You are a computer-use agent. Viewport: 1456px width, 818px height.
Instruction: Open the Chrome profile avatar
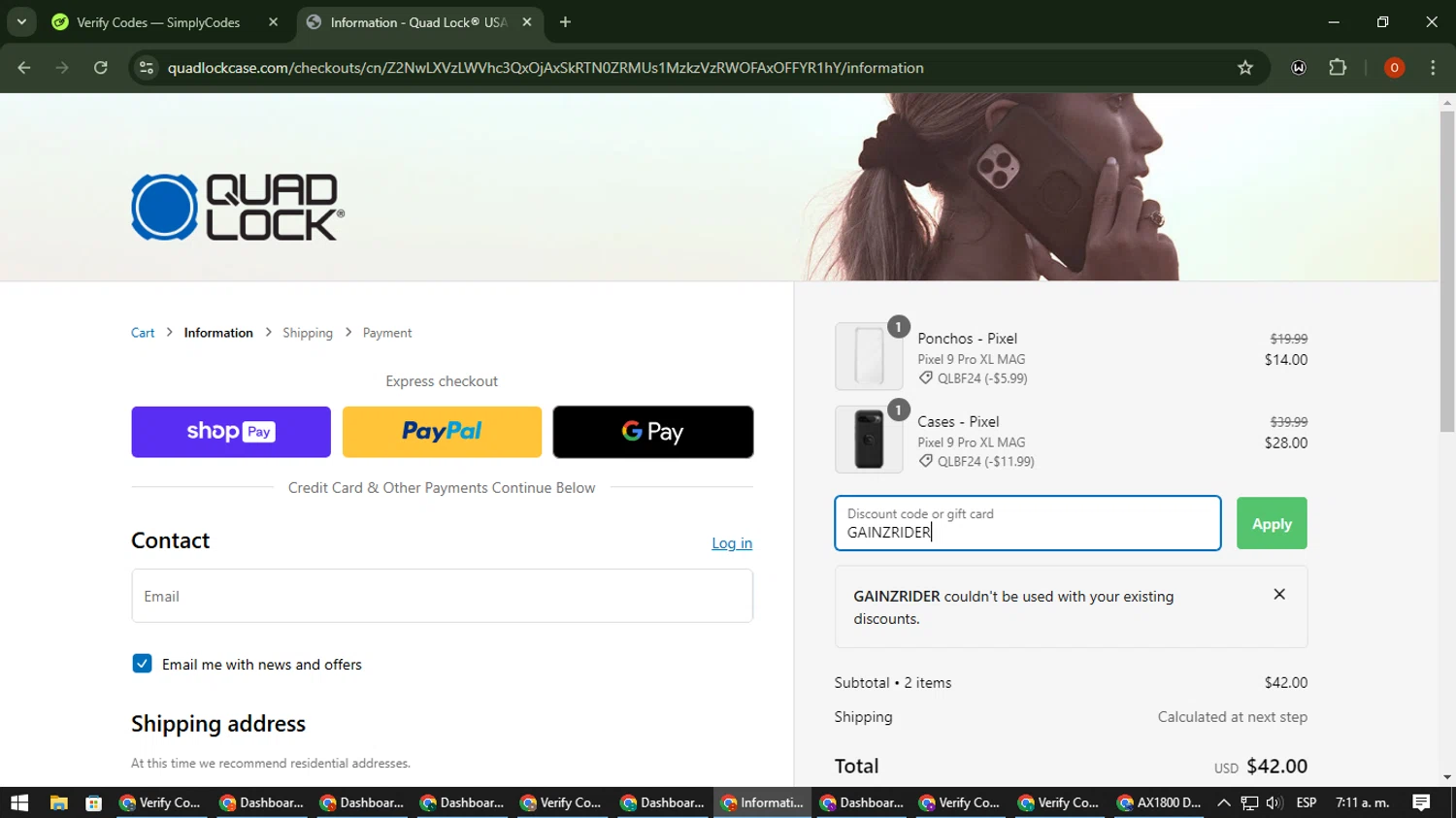[x=1394, y=68]
